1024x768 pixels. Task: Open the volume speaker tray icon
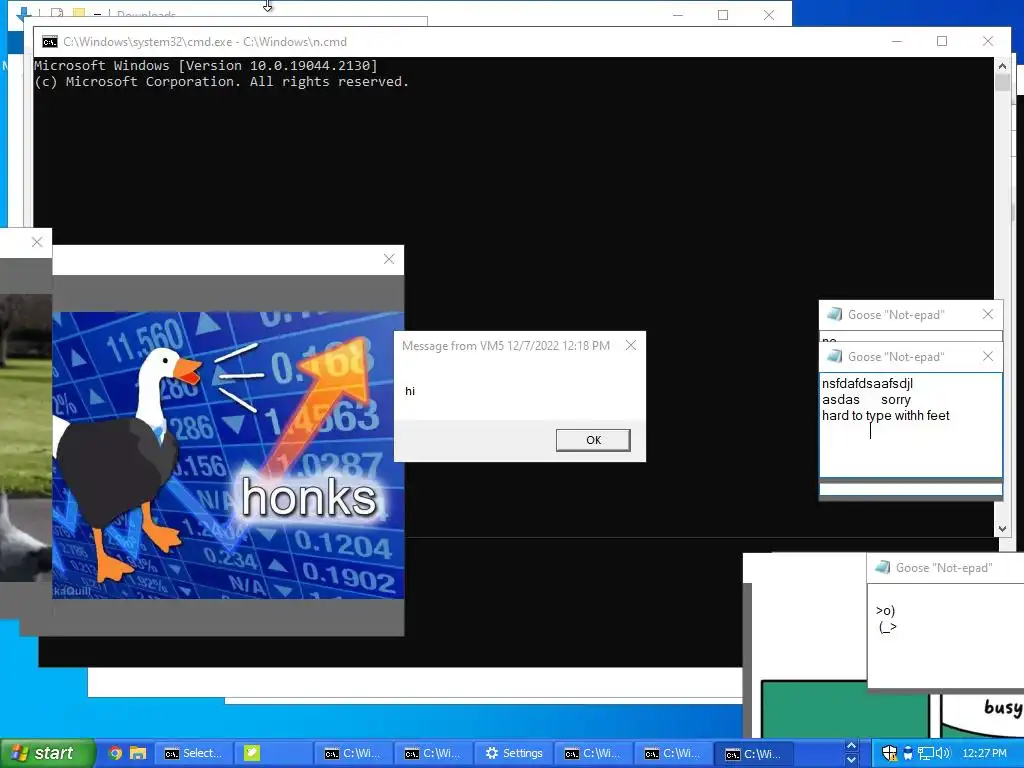tap(943, 753)
